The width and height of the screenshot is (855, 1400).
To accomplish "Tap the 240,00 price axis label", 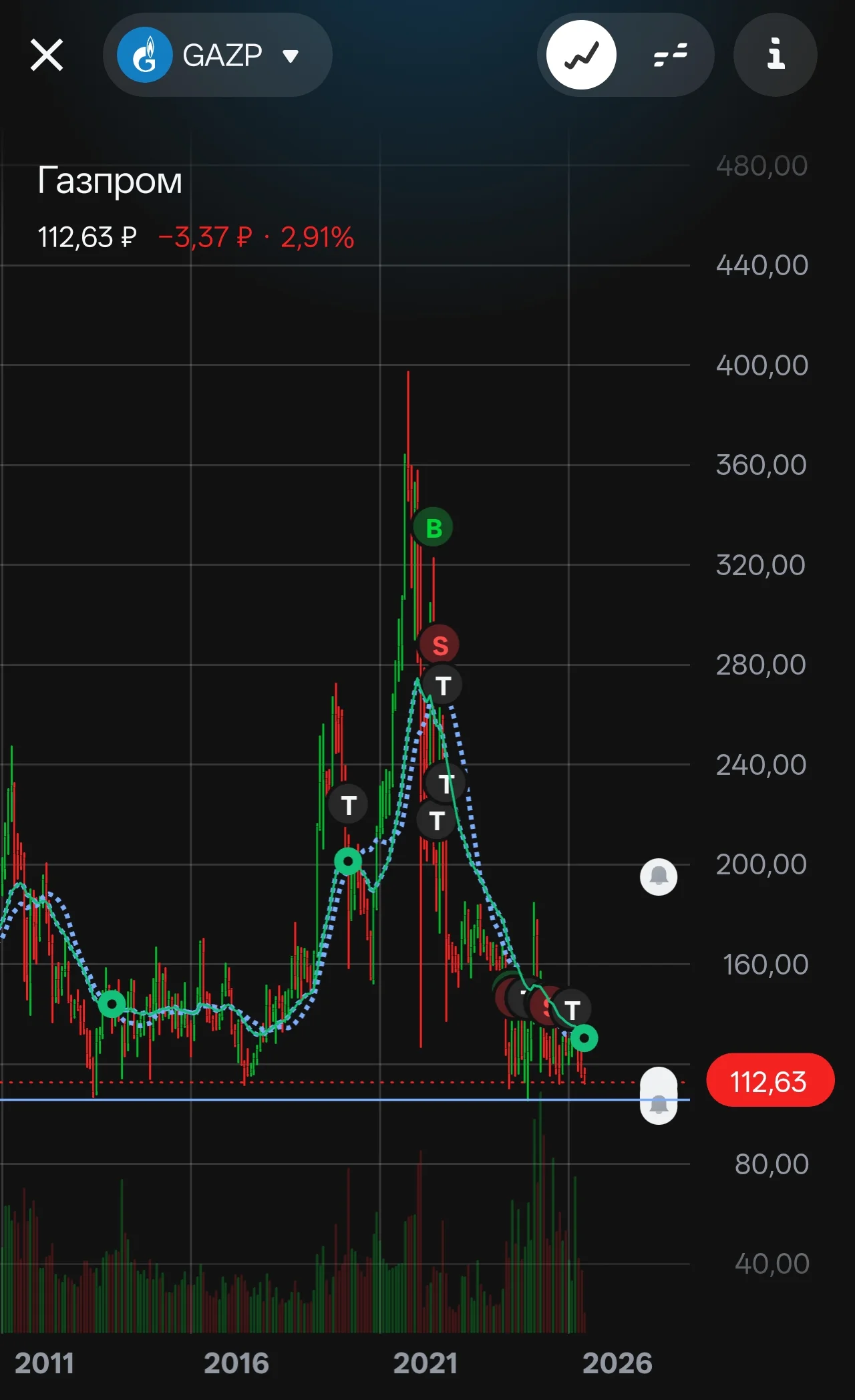I will tap(761, 765).
